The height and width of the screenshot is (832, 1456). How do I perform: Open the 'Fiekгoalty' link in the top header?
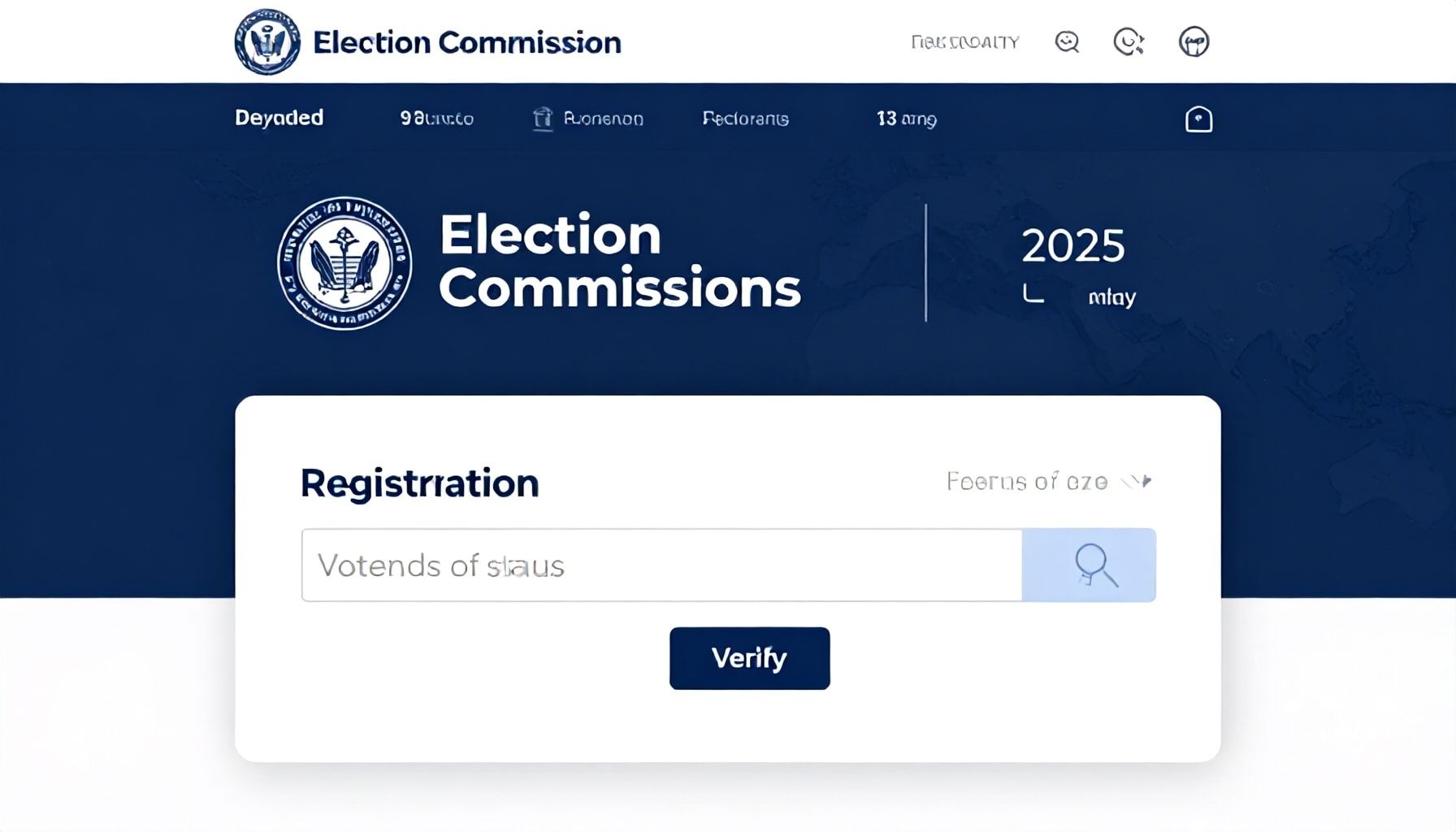click(x=964, y=41)
